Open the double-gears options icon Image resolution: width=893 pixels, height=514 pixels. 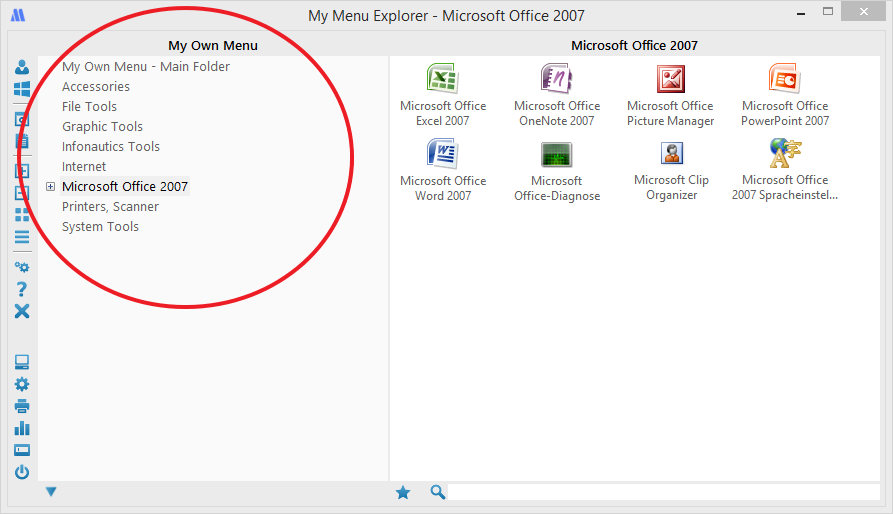coord(22,267)
